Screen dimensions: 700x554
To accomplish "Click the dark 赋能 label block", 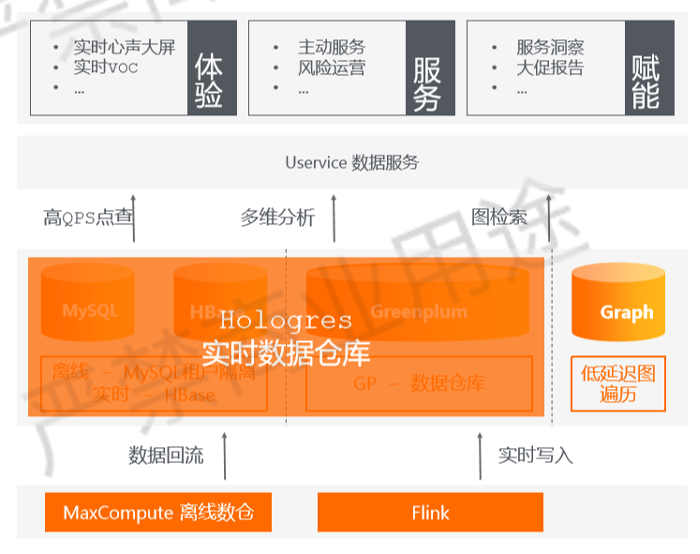I will point(650,68).
